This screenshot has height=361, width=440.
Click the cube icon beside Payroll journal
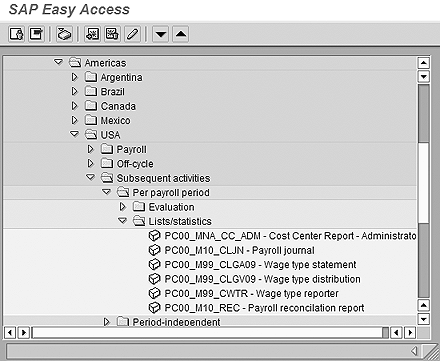[x=154, y=250]
